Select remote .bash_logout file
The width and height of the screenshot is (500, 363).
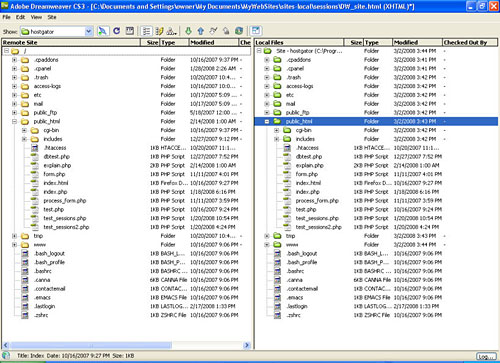pos(49,253)
